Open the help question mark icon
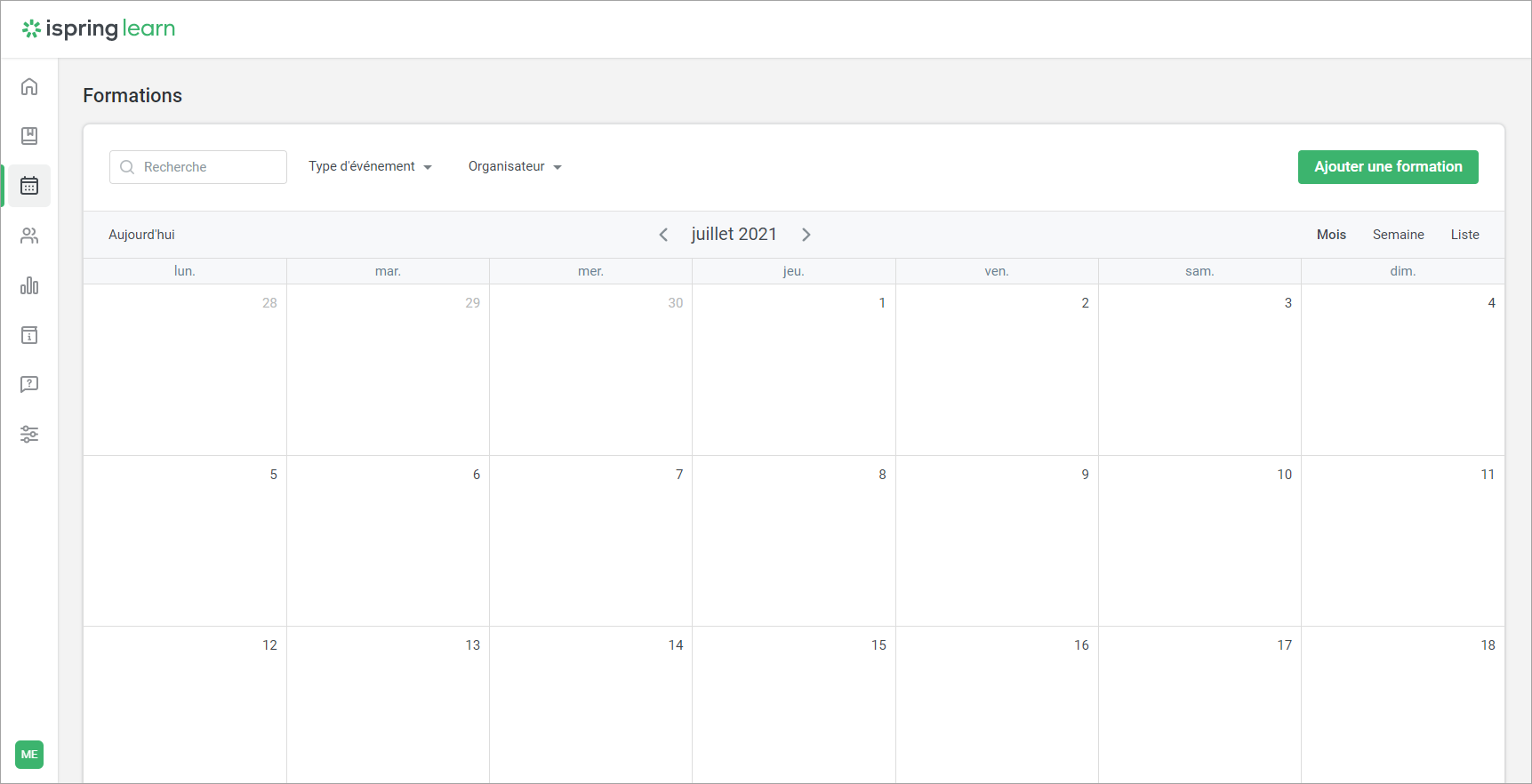The height and width of the screenshot is (784, 1532). coord(29,384)
